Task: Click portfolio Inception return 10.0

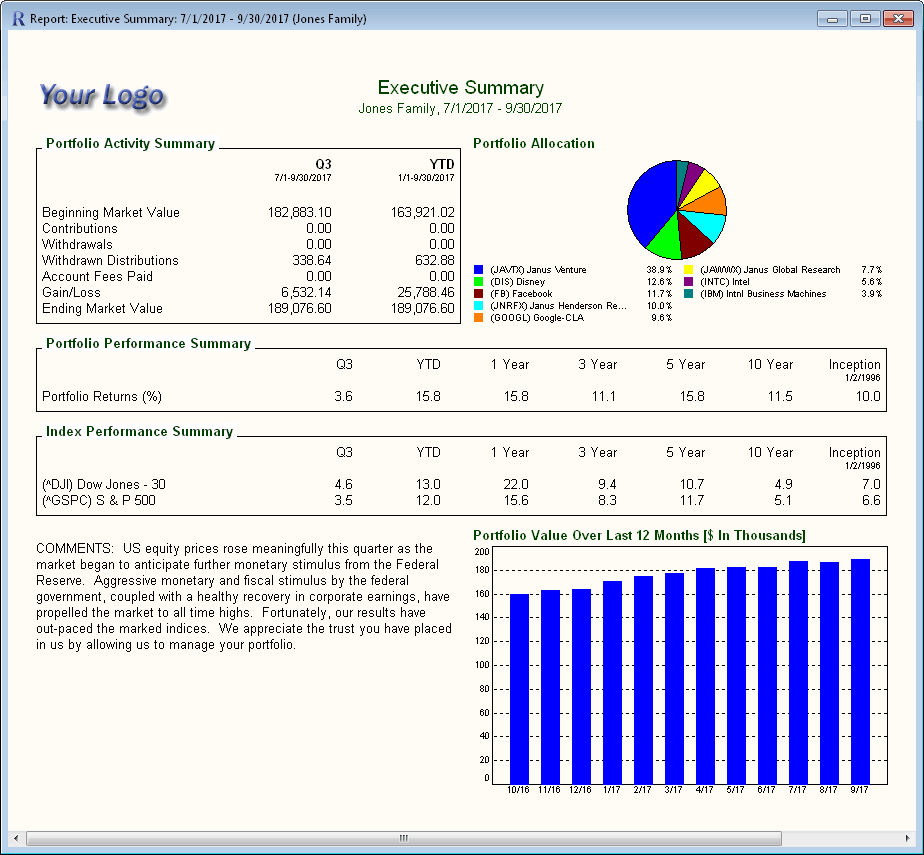Action: (868, 397)
